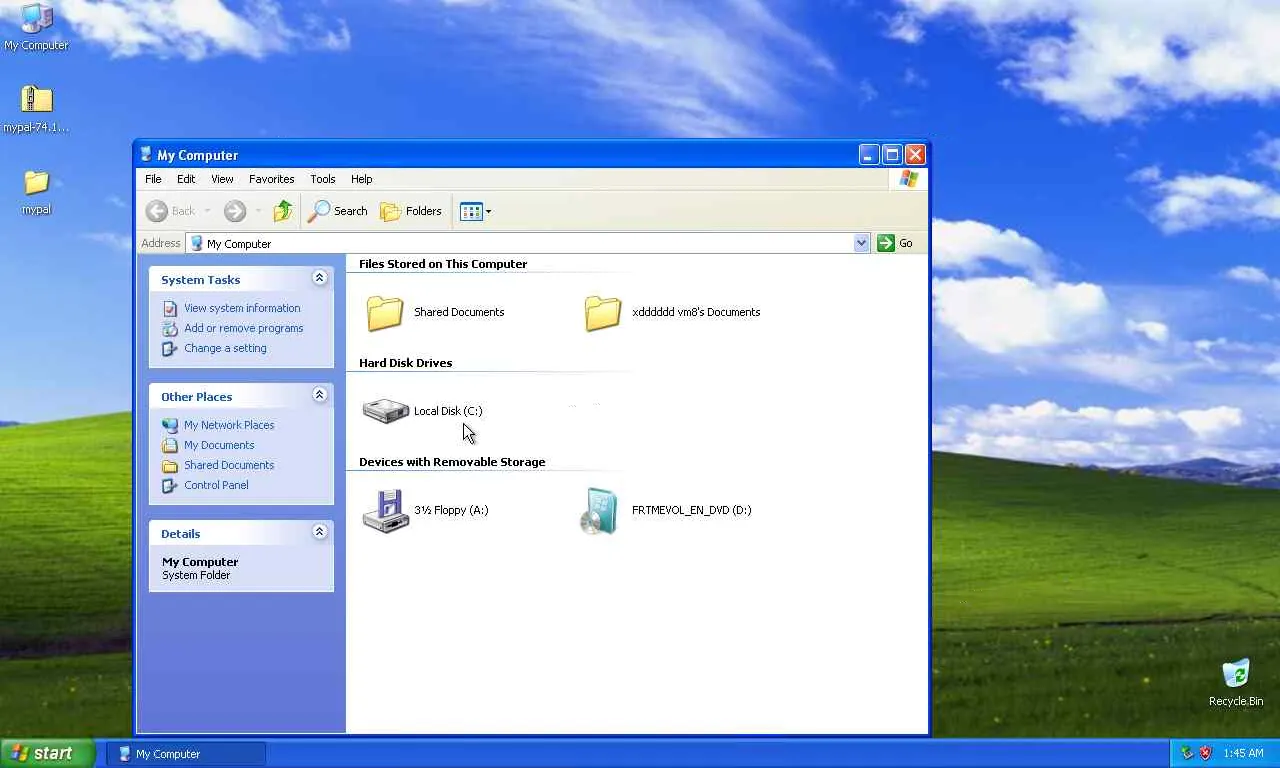Image resolution: width=1280 pixels, height=768 pixels.
Task: Click the Change a setting icon
Action: coord(170,348)
